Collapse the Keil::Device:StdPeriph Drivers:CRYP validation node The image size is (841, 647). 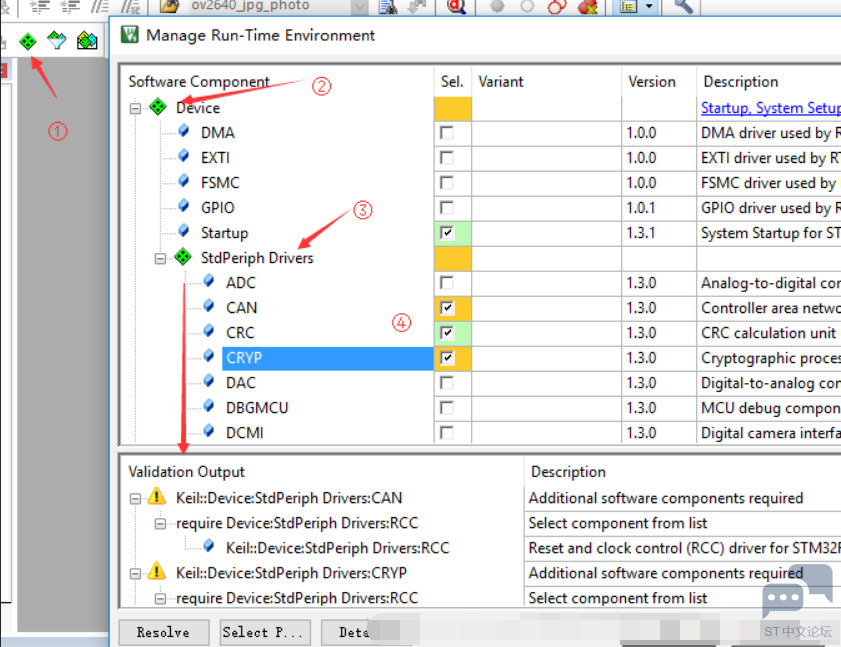point(135,574)
